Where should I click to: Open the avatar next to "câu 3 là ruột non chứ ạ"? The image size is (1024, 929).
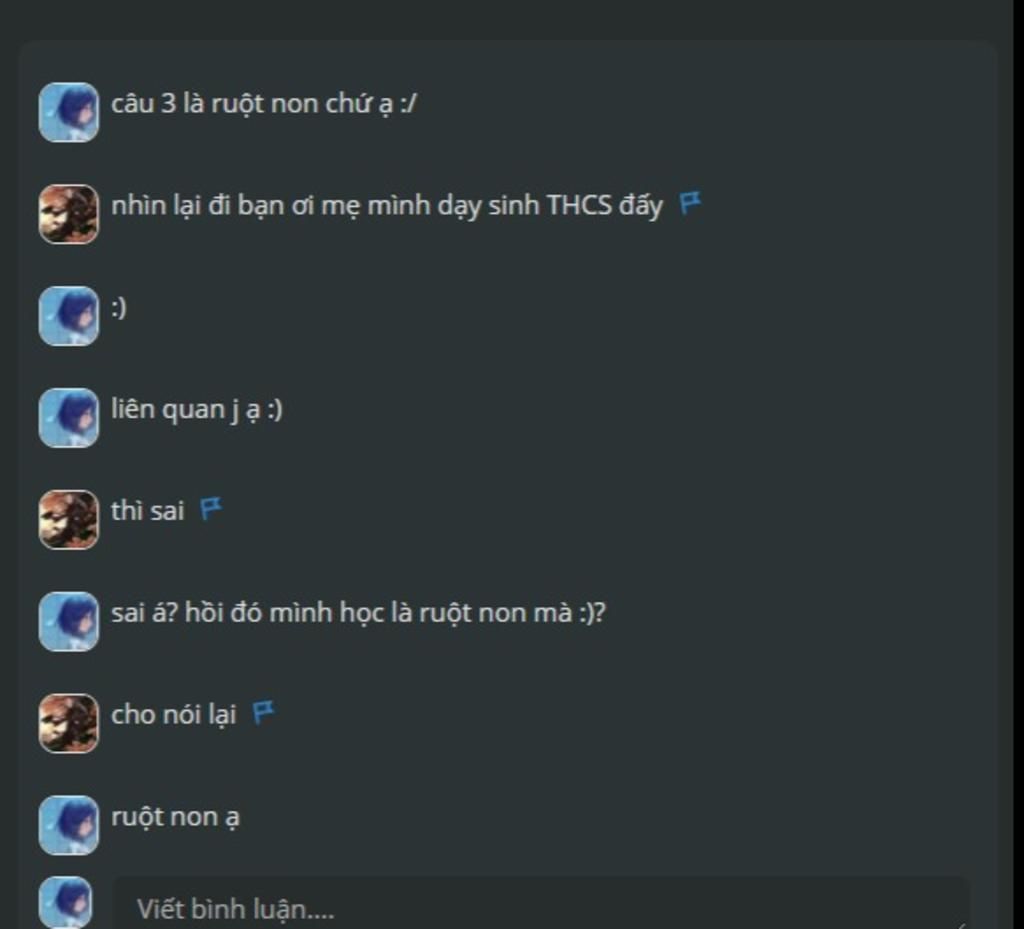tap(69, 112)
